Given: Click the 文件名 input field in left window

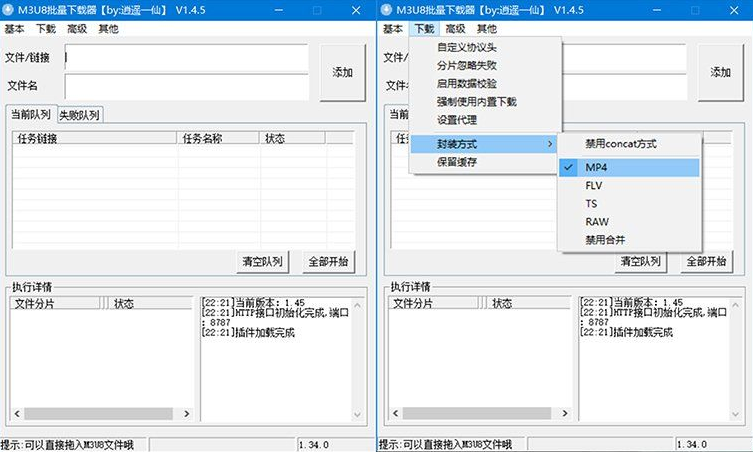Looking at the screenshot, I should 187,86.
